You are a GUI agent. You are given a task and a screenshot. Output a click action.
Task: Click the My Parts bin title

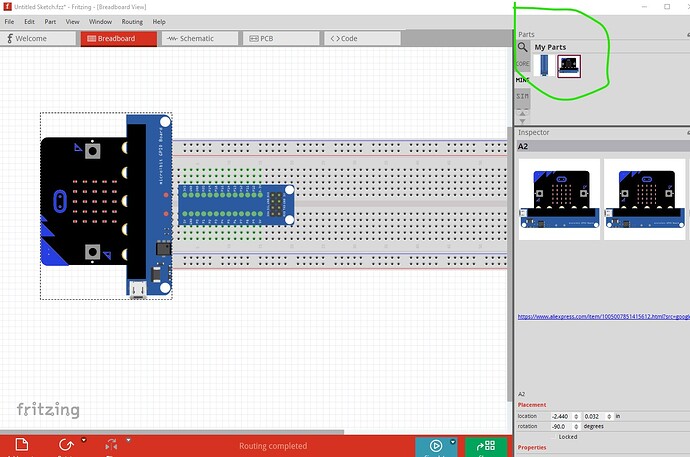pos(550,47)
